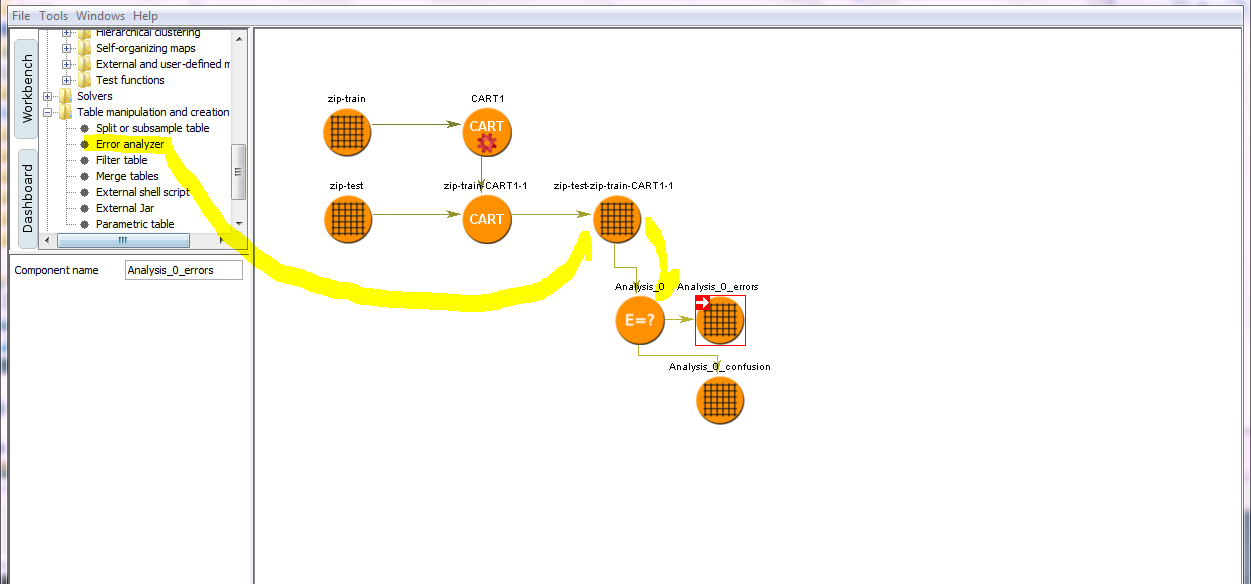
Task: Open the Tools menu
Action: 54,16
